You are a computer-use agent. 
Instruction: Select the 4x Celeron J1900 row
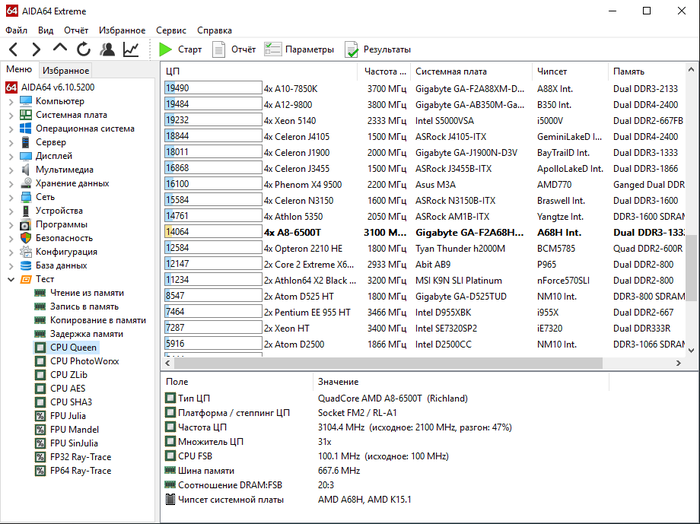pos(424,152)
